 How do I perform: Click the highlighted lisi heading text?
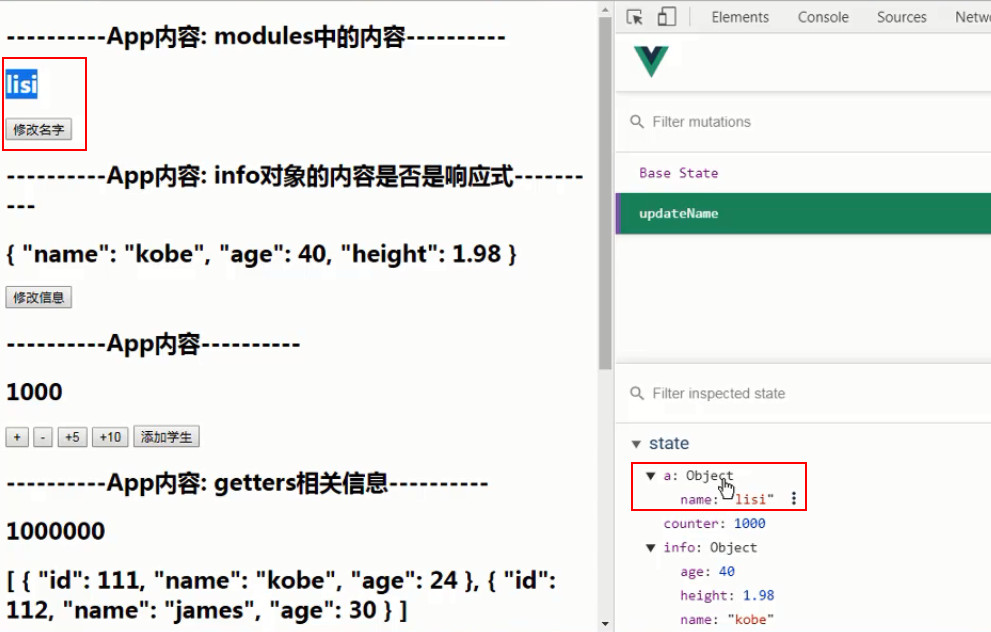[22, 84]
